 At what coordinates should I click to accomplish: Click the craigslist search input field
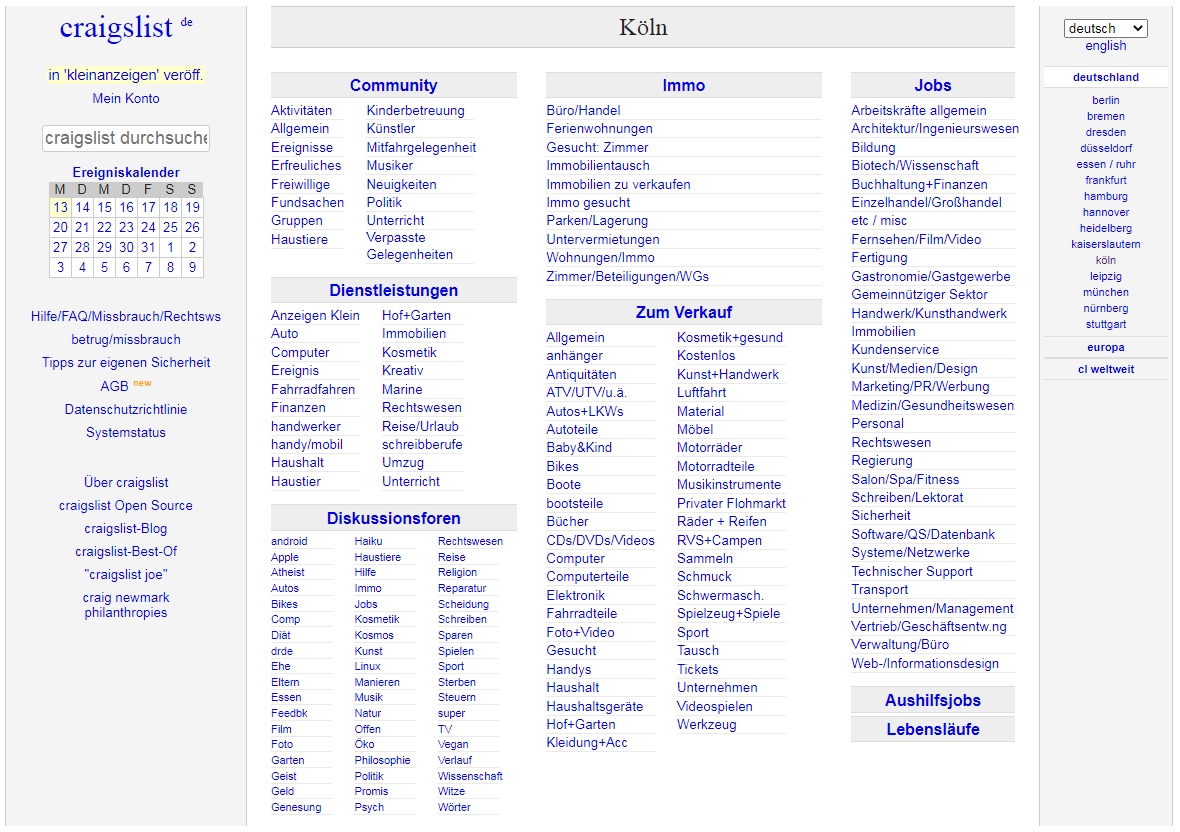click(x=126, y=138)
